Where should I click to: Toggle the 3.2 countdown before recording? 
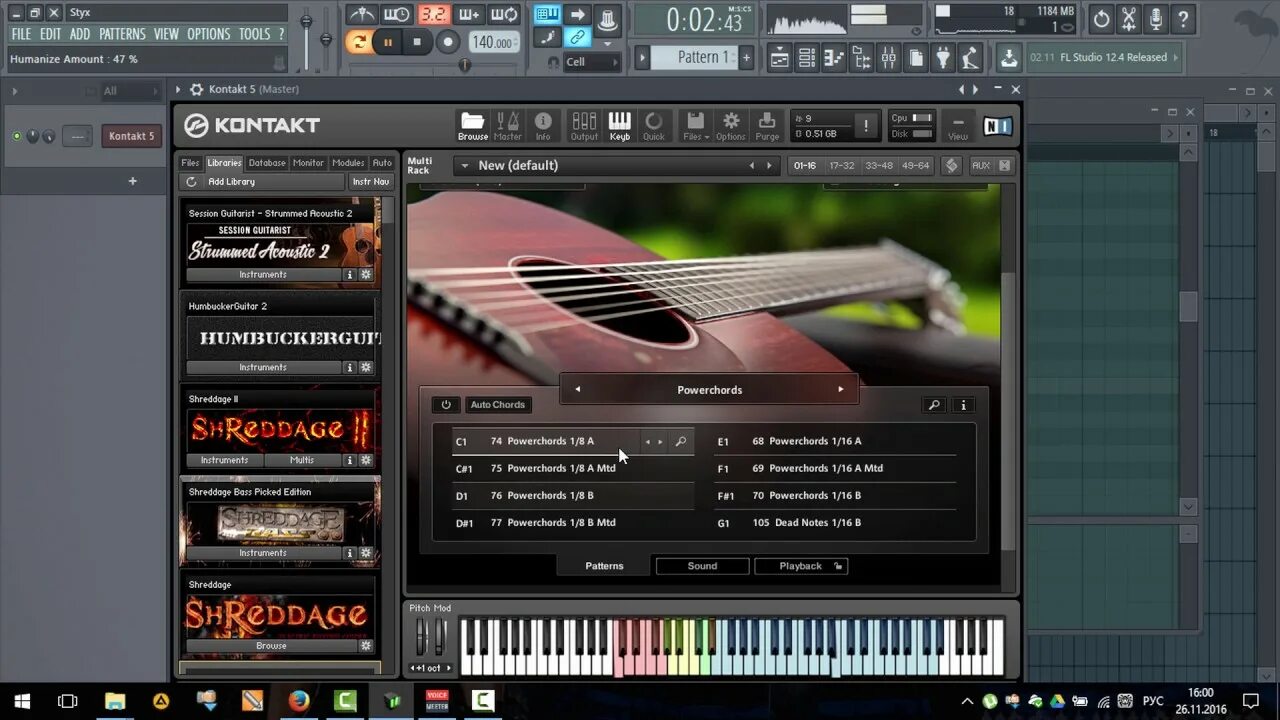click(433, 14)
